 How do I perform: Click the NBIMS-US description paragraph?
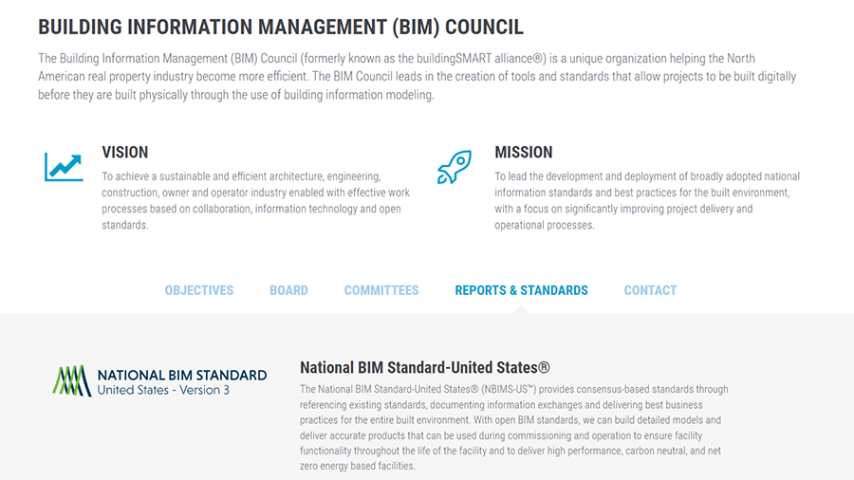(514, 428)
